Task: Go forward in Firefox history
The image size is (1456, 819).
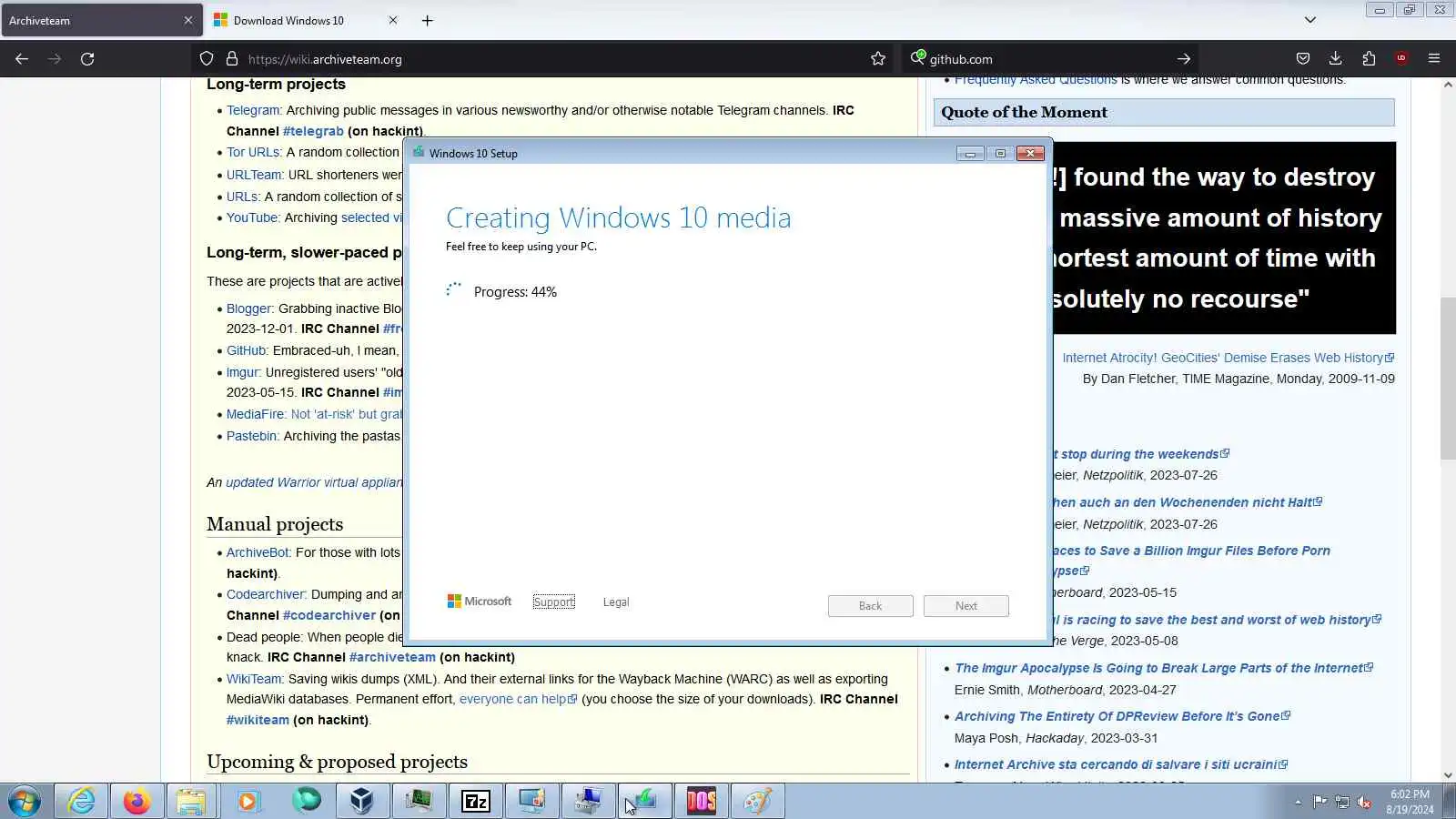Action: (x=55, y=59)
